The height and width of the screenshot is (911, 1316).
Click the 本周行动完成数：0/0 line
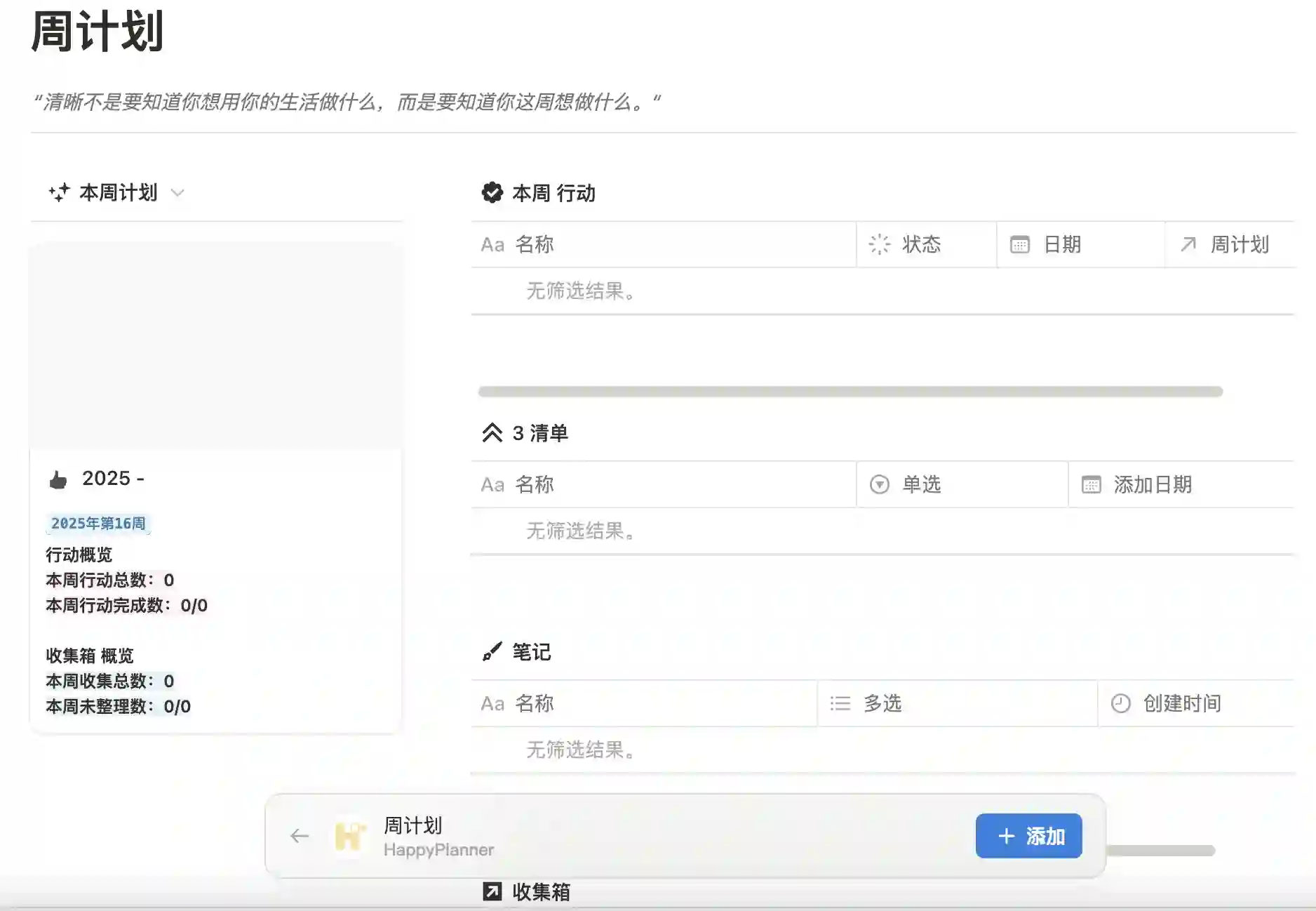(x=127, y=605)
